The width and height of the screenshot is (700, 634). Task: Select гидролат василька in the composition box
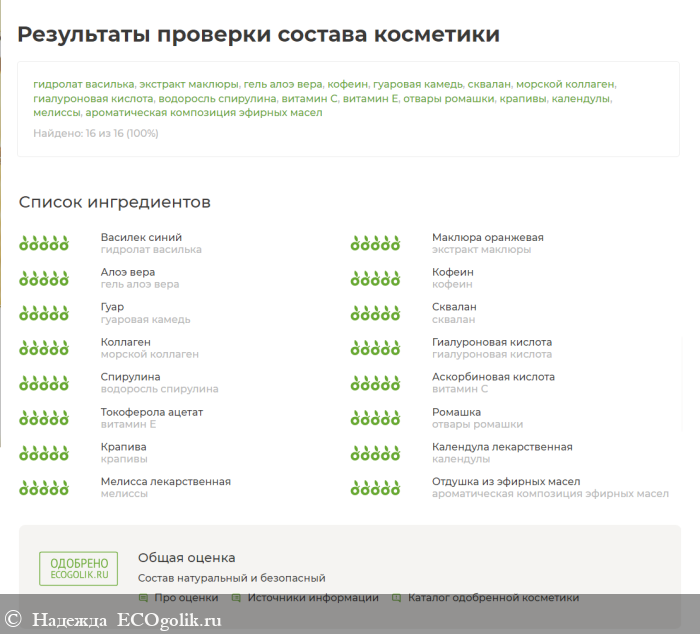click(x=84, y=85)
